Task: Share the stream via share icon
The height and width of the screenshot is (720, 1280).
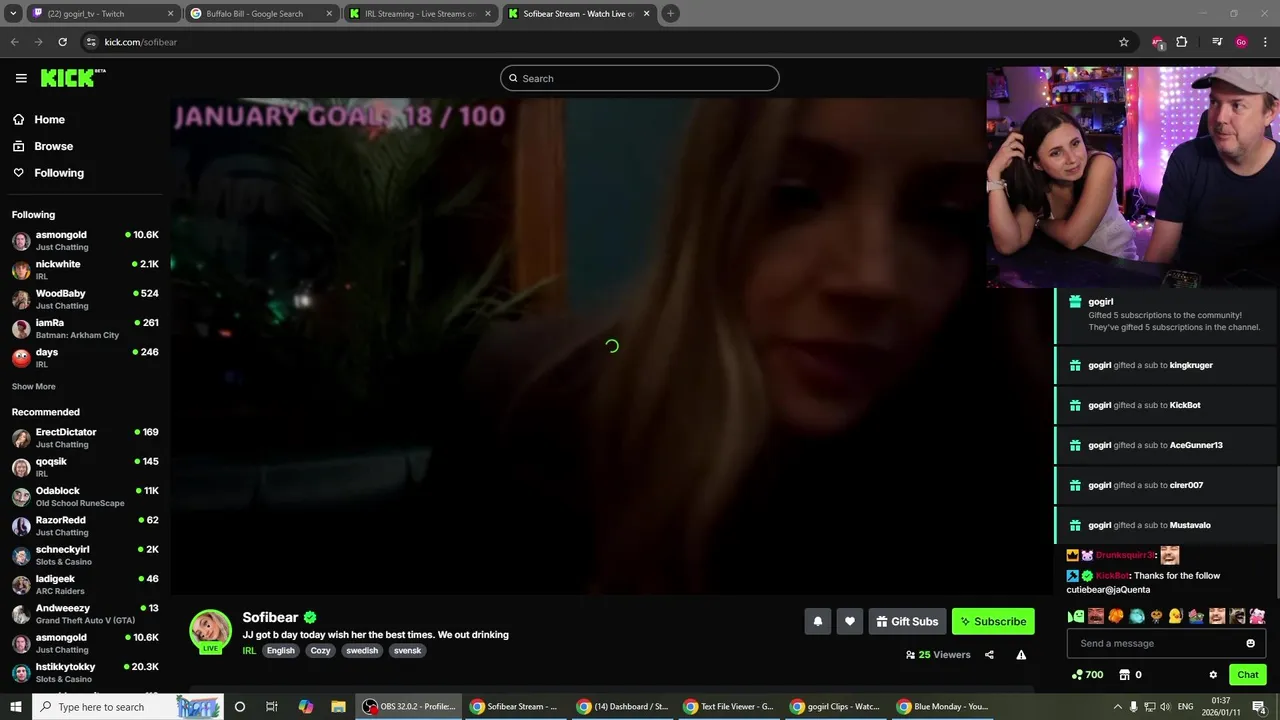Action: 989,655
